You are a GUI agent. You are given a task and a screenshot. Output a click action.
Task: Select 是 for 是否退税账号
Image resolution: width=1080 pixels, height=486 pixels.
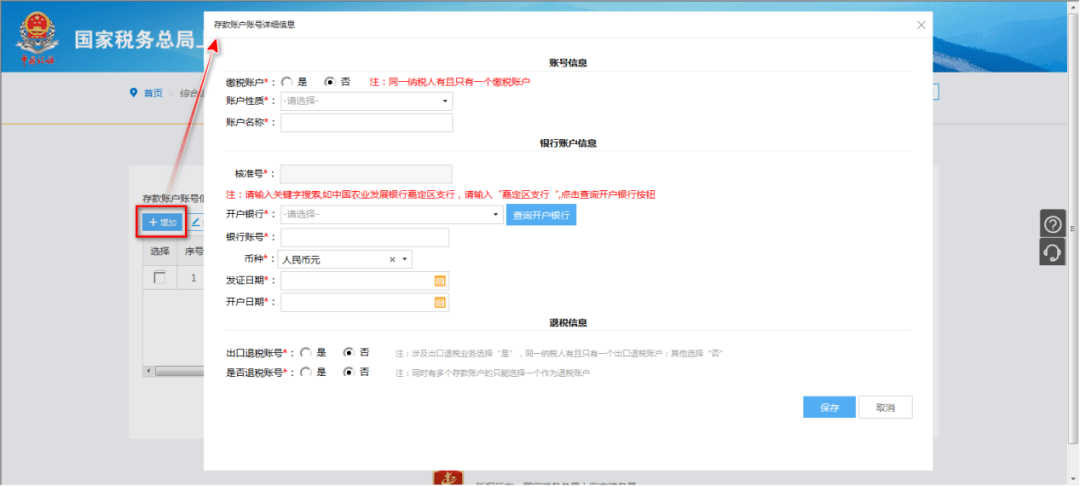[306, 372]
